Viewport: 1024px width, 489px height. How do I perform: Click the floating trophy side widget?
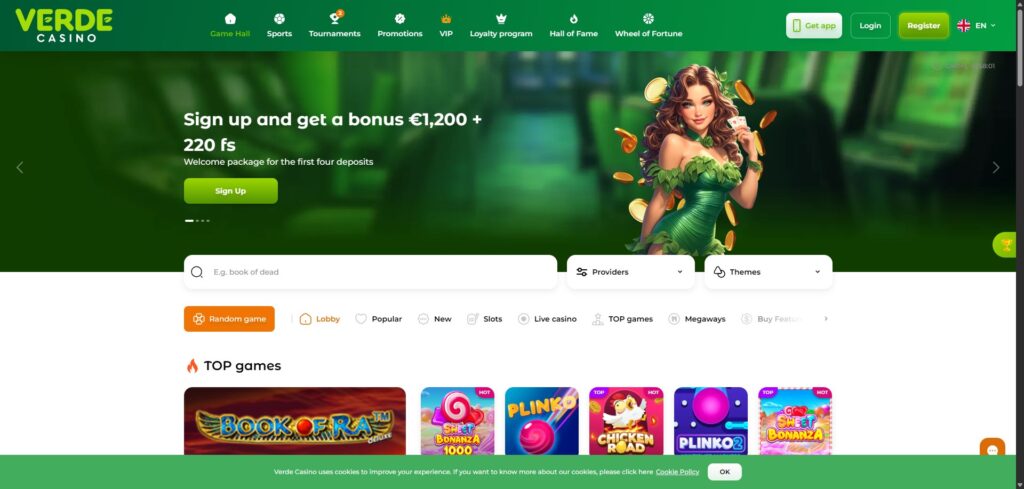point(1006,245)
